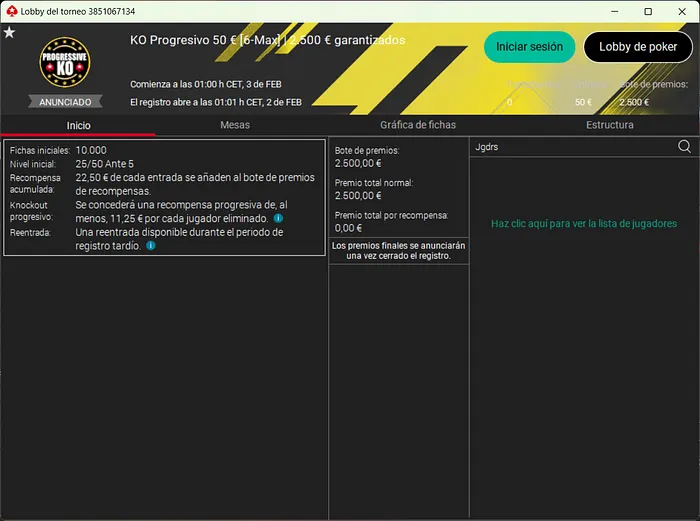Click the PokerStars icon in the title bar

pos(10,10)
